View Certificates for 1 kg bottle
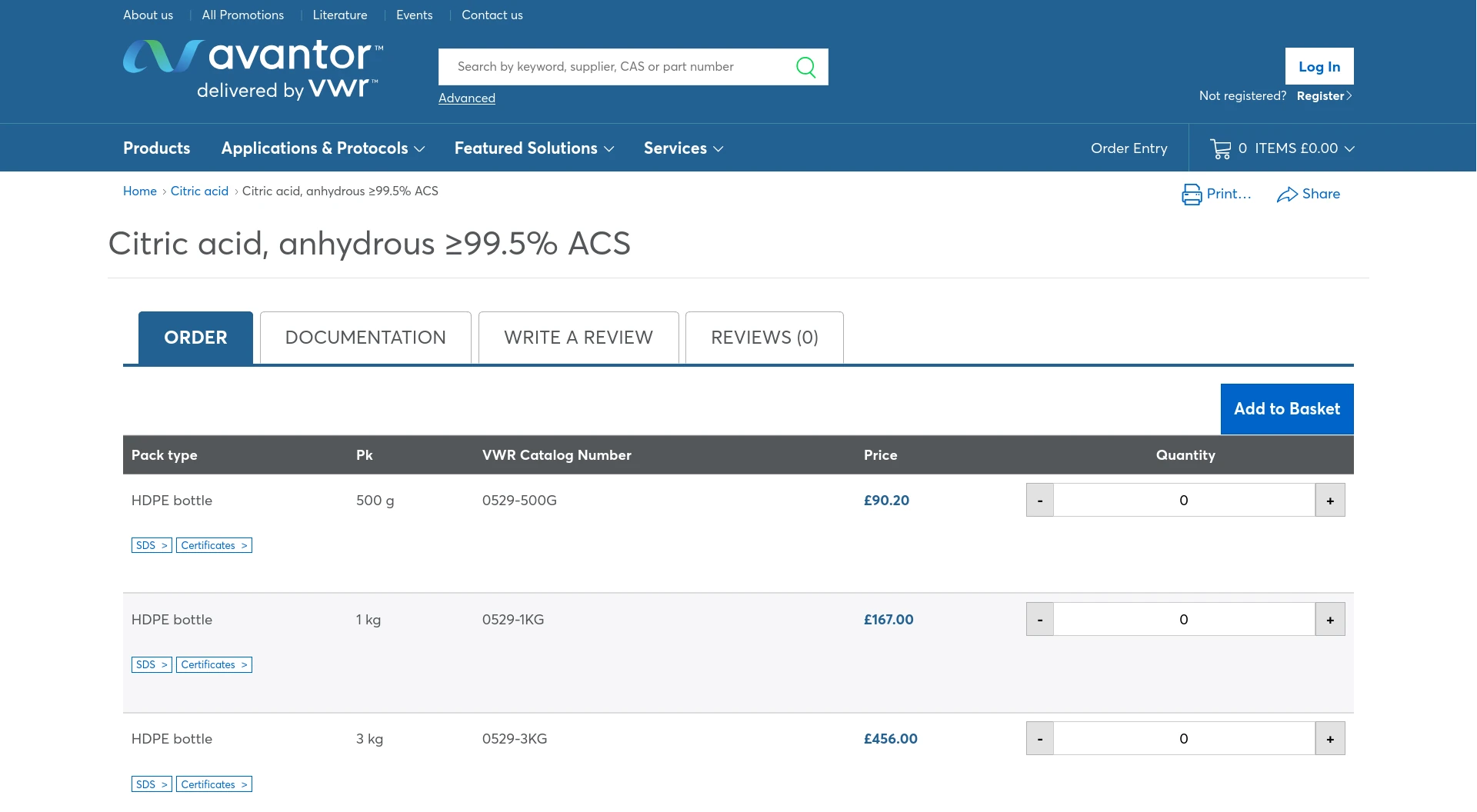Viewport: 1477px width, 812px height. pos(214,664)
